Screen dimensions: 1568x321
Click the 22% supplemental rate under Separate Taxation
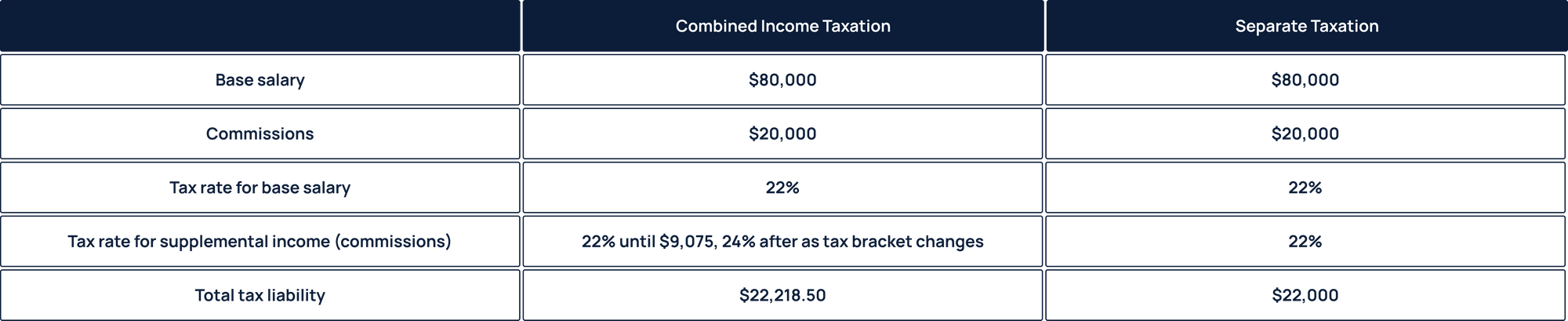click(1306, 241)
